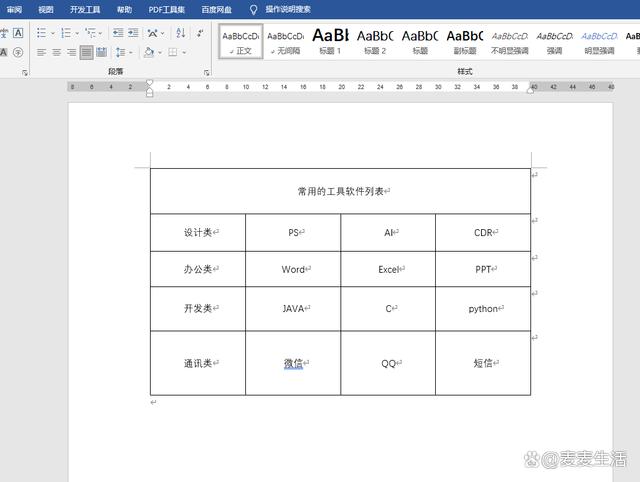Increase paragraph indent

pyautogui.click(x=133, y=33)
